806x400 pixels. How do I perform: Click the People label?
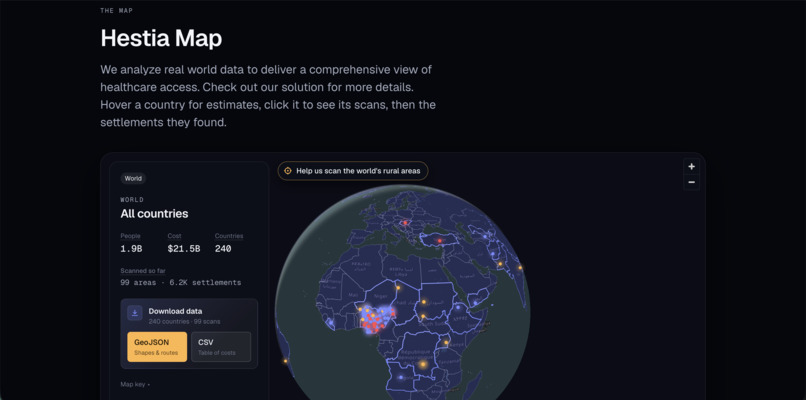[x=130, y=236]
